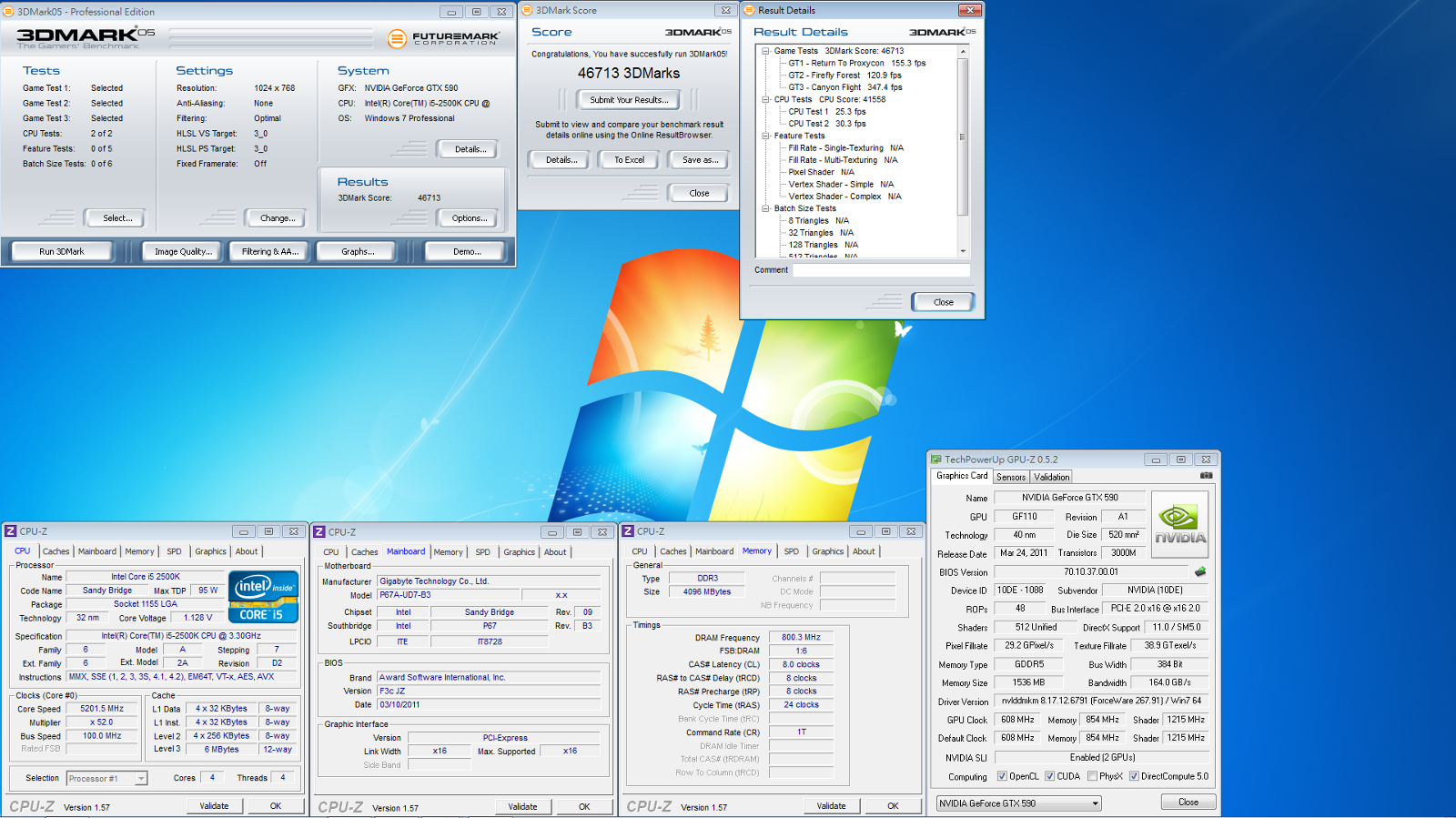Click the GPU-Z screenshot camera icon
The width and height of the screenshot is (1456, 818).
click(x=1206, y=475)
